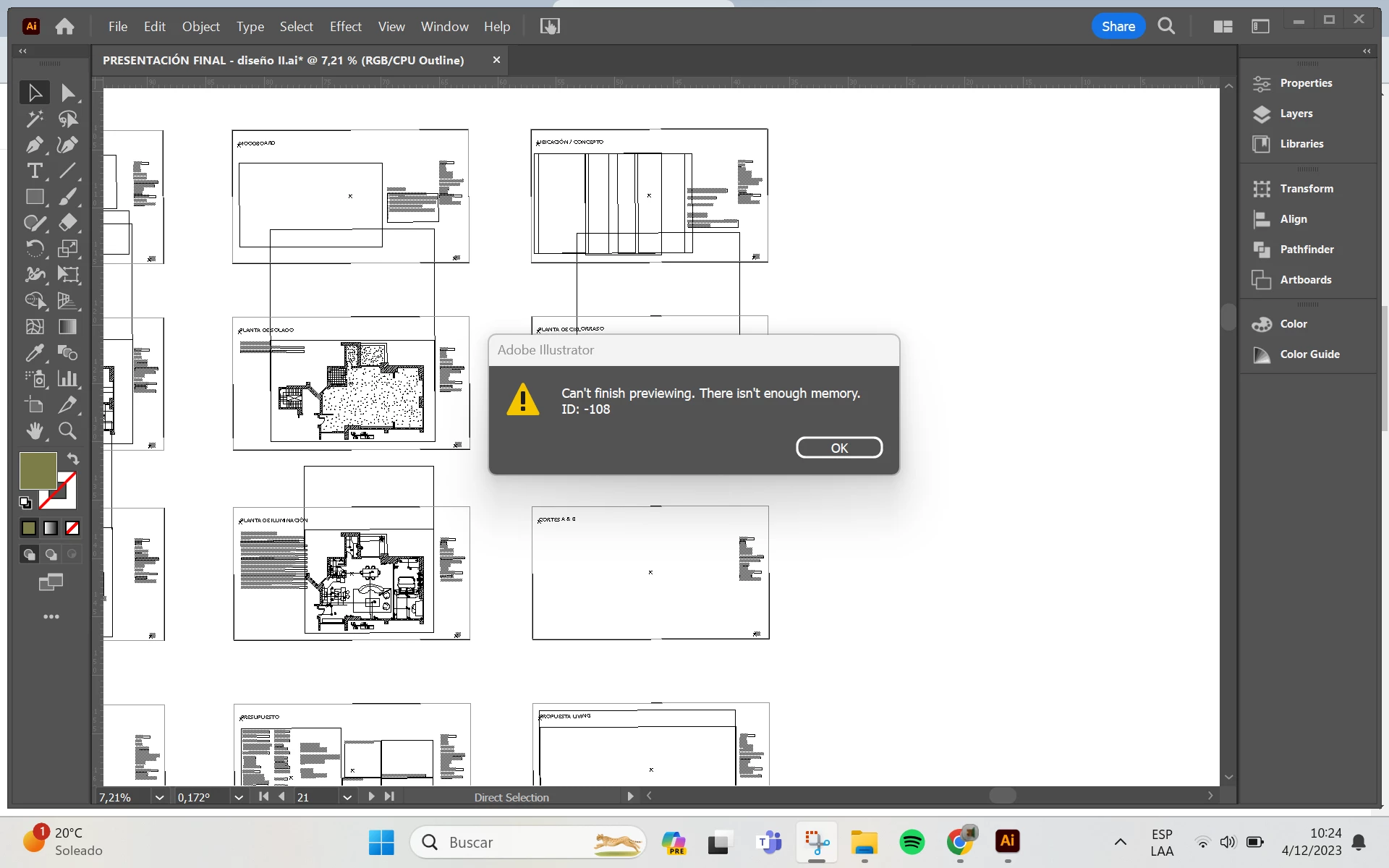Open the rotation angle dropdown
Viewport: 1389px width, 868px height.
click(x=238, y=797)
